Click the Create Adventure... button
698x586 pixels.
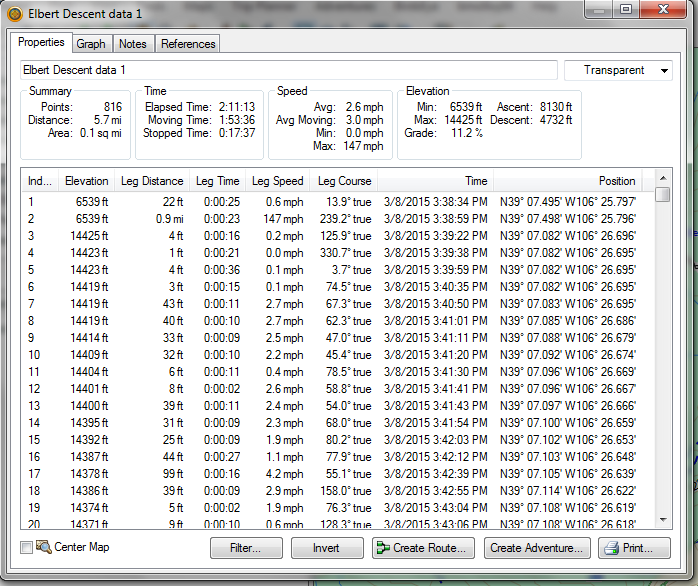click(x=537, y=548)
